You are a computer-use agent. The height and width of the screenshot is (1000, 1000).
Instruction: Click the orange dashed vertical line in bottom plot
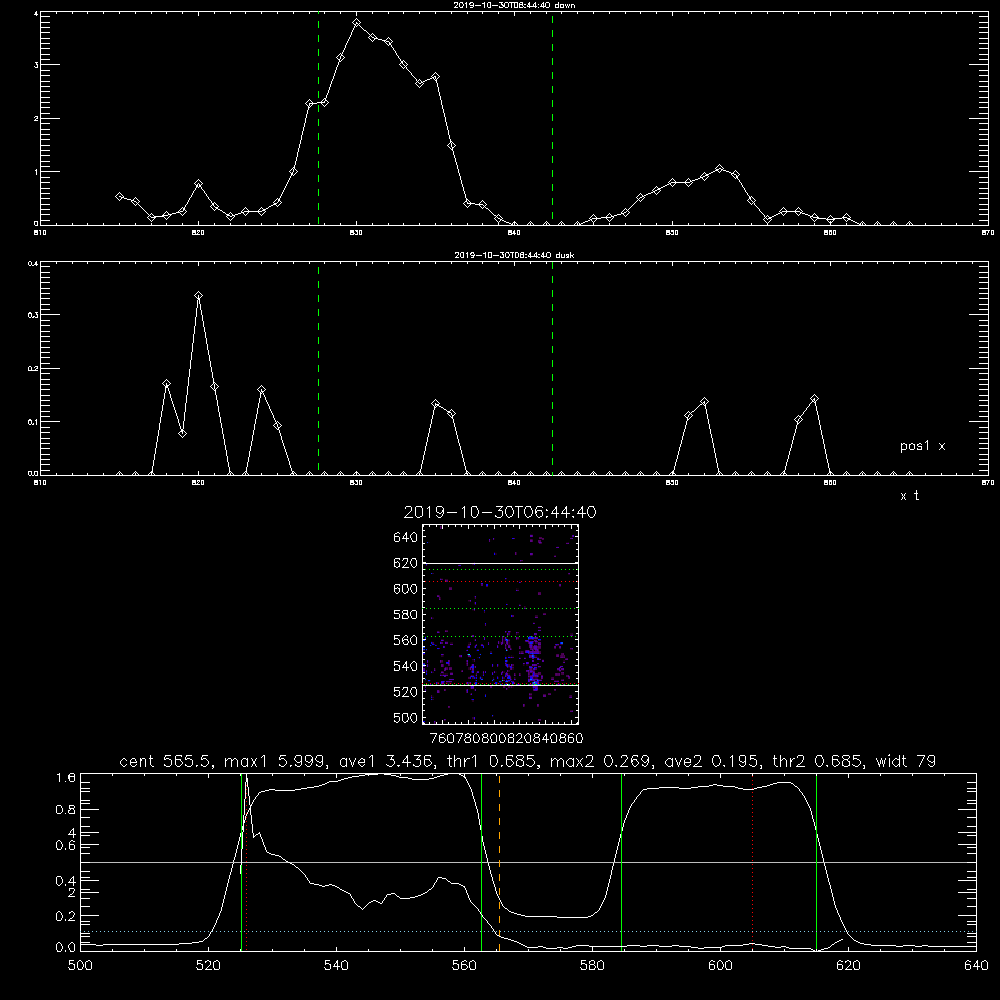499,862
